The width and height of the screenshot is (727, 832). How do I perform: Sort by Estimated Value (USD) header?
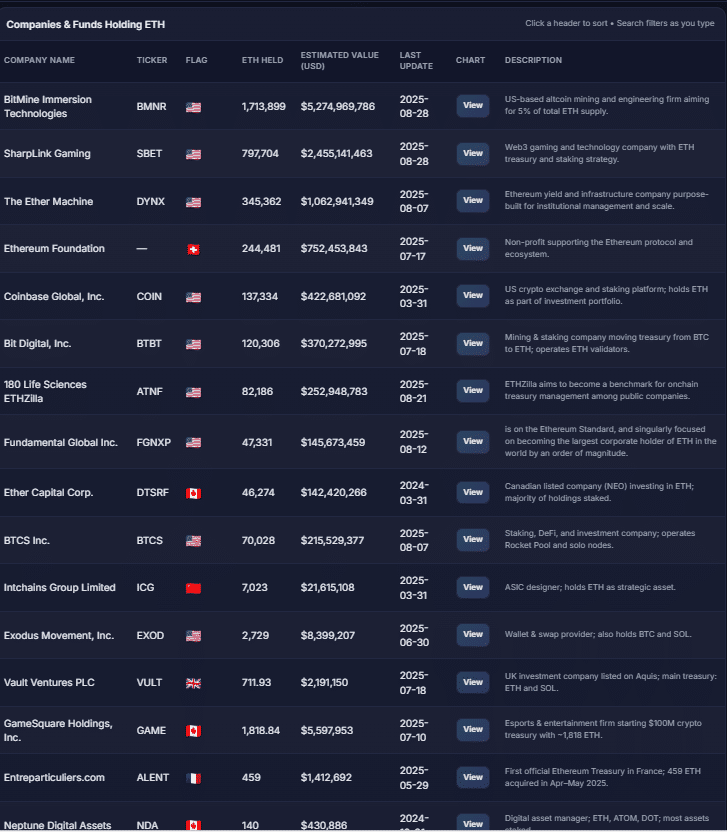click(x=339, y=60)
